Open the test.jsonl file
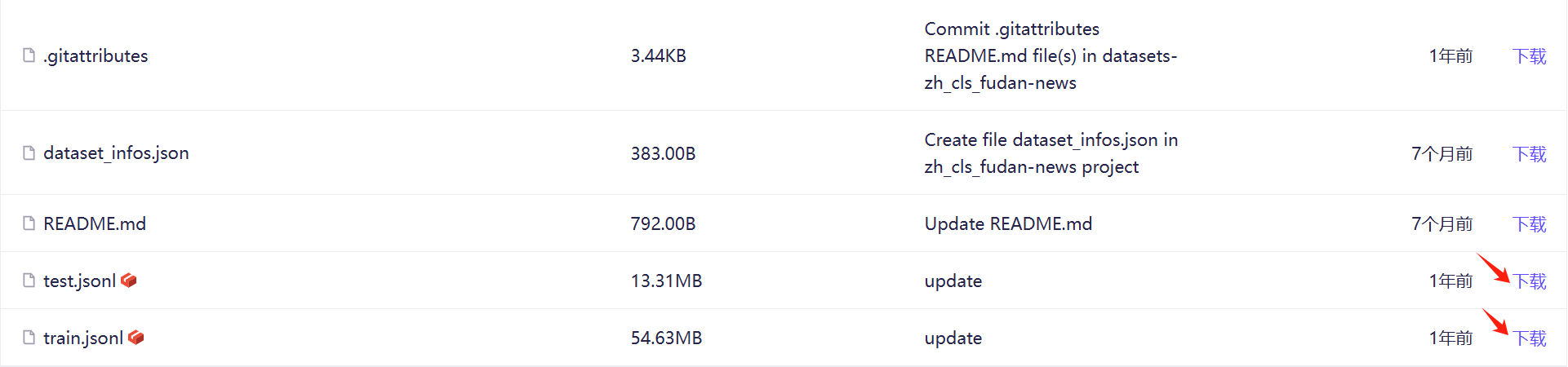1568x367 pixels. point(79,281)
